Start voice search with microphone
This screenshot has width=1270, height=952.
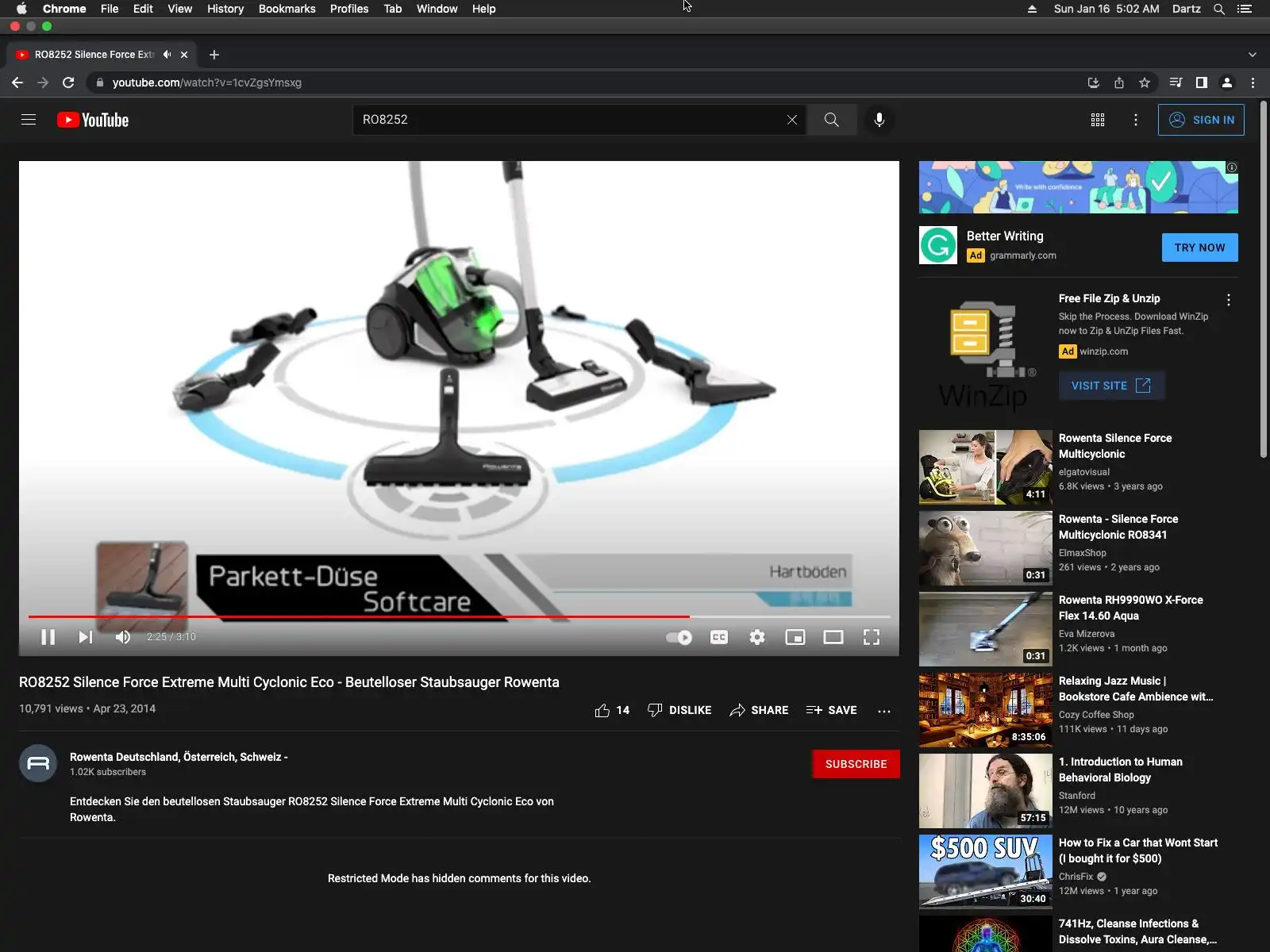tap(879, 120)
